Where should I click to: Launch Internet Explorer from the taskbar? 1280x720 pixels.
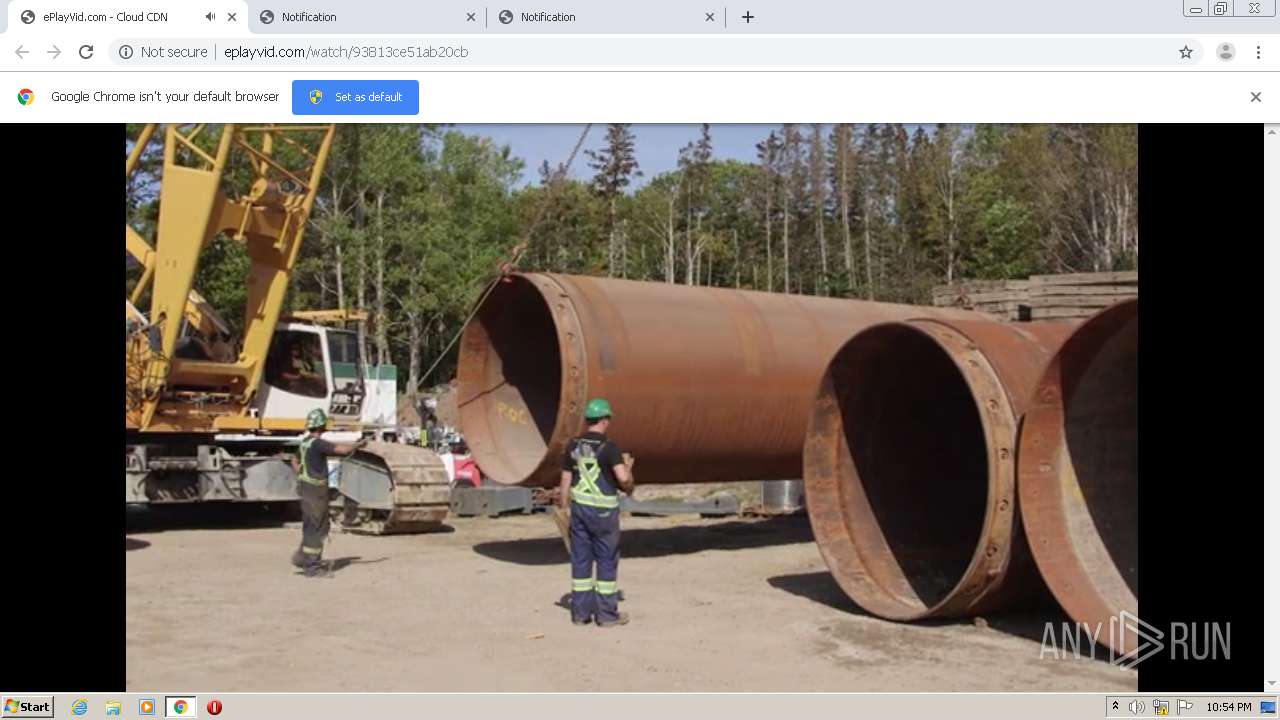pyautogui.click(x=79, y=707)
